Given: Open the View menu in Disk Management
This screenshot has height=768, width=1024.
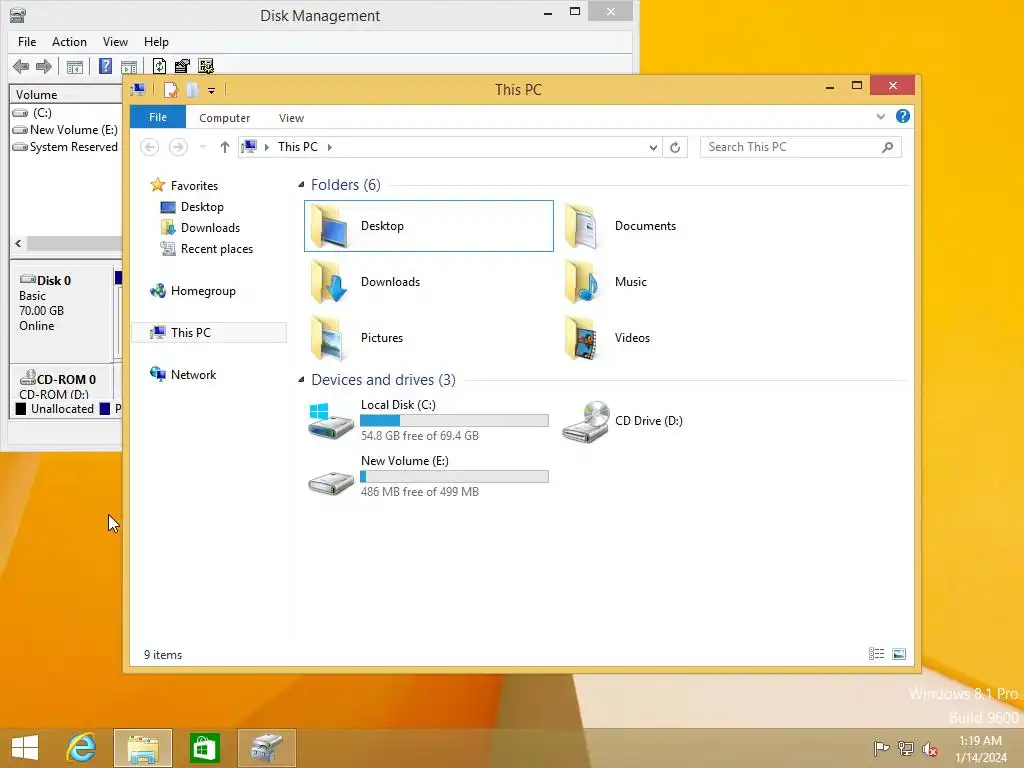Looking at the screenshot, I should (115, 42).
